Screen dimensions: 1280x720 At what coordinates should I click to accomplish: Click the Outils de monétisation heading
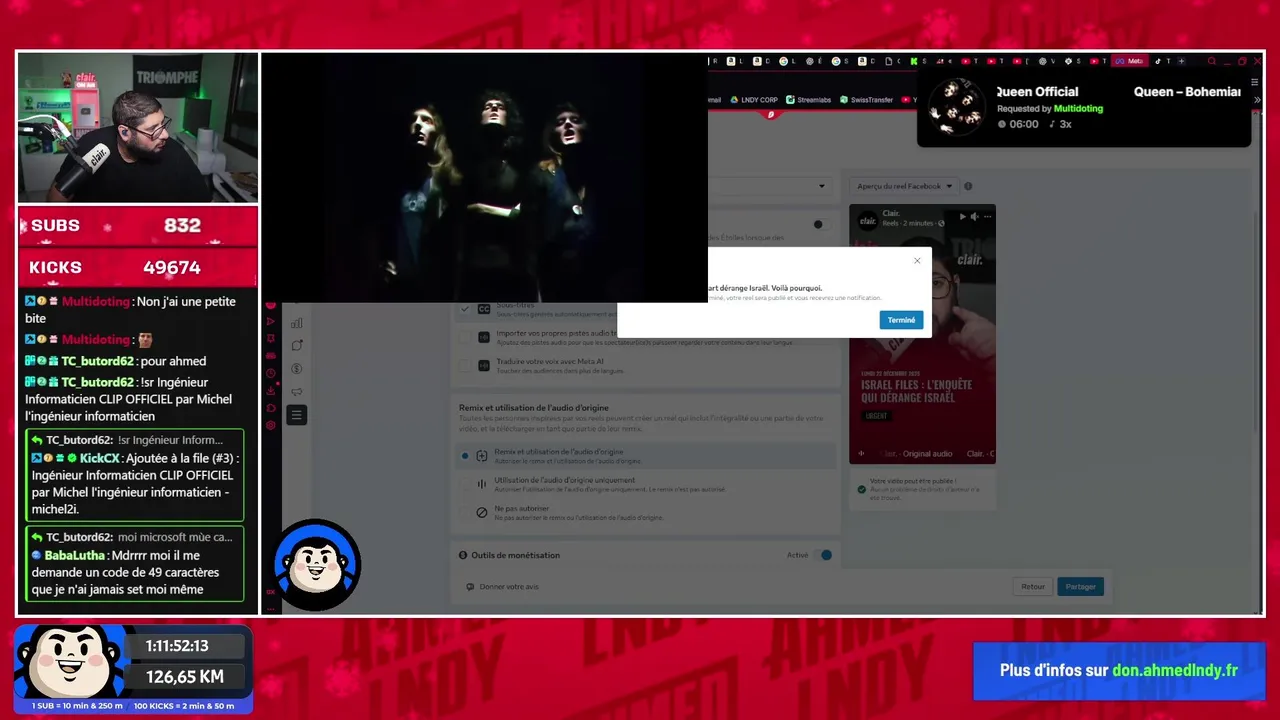(x=515, y=555)
